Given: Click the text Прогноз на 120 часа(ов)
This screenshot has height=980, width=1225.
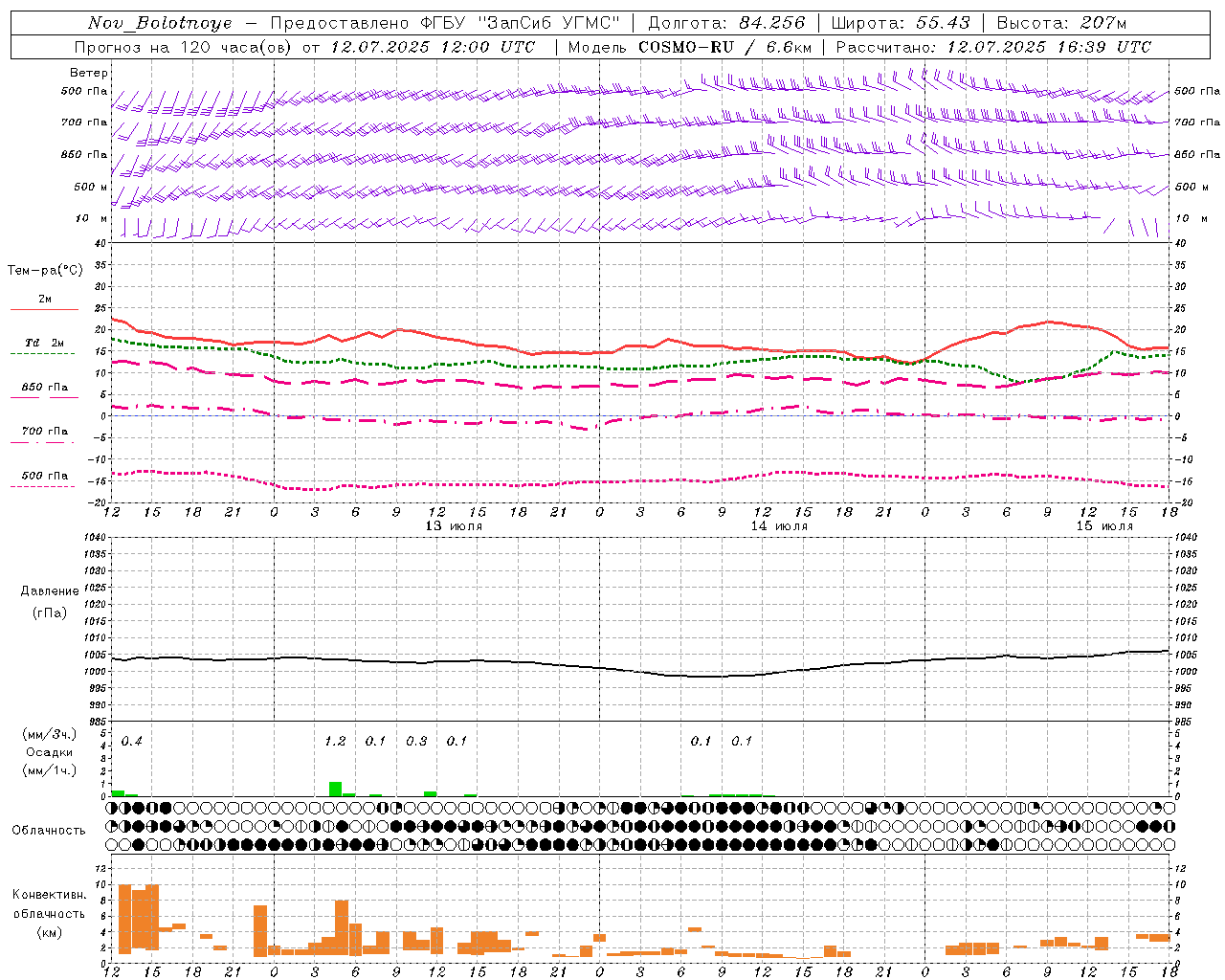Looking at the screenshot, I should tap(184, 47).
